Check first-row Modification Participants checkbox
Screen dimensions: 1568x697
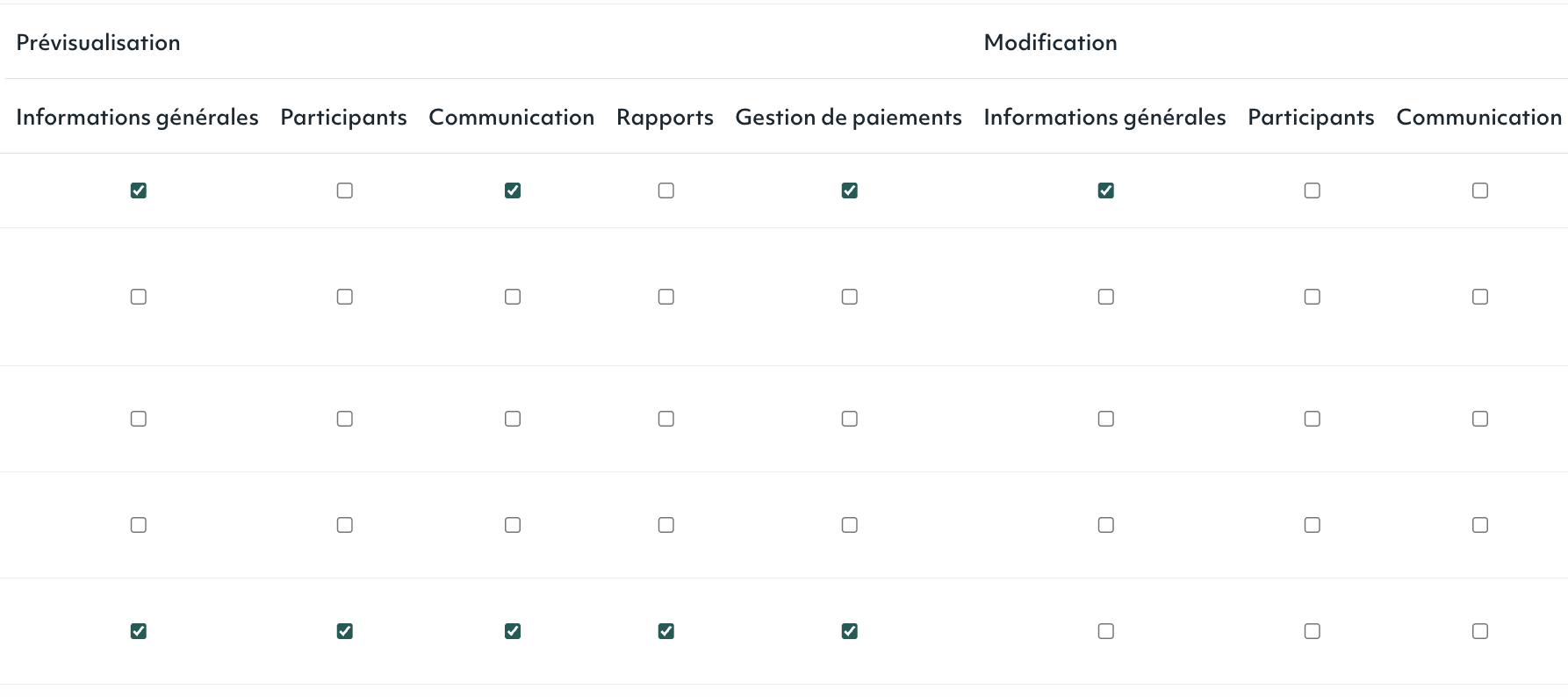(1313, 190)
